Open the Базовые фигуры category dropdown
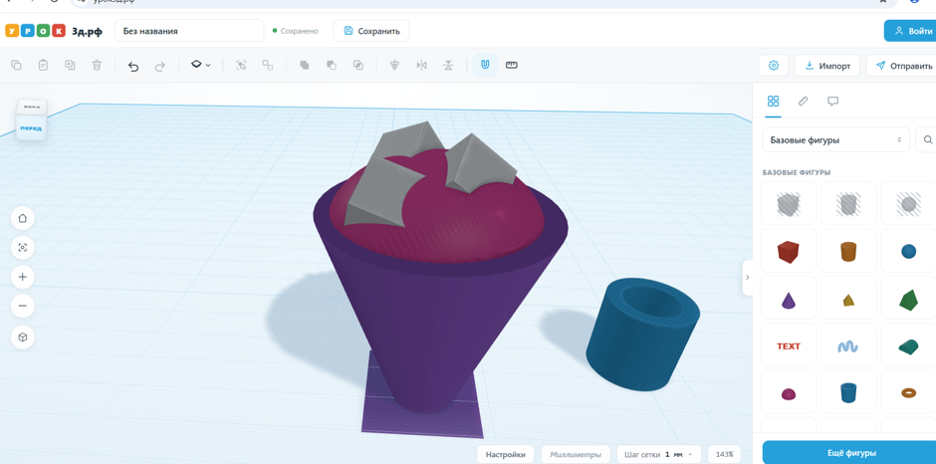Image resolution: width=936 pixels, height=464 pixels. click(x=836, y=140)
